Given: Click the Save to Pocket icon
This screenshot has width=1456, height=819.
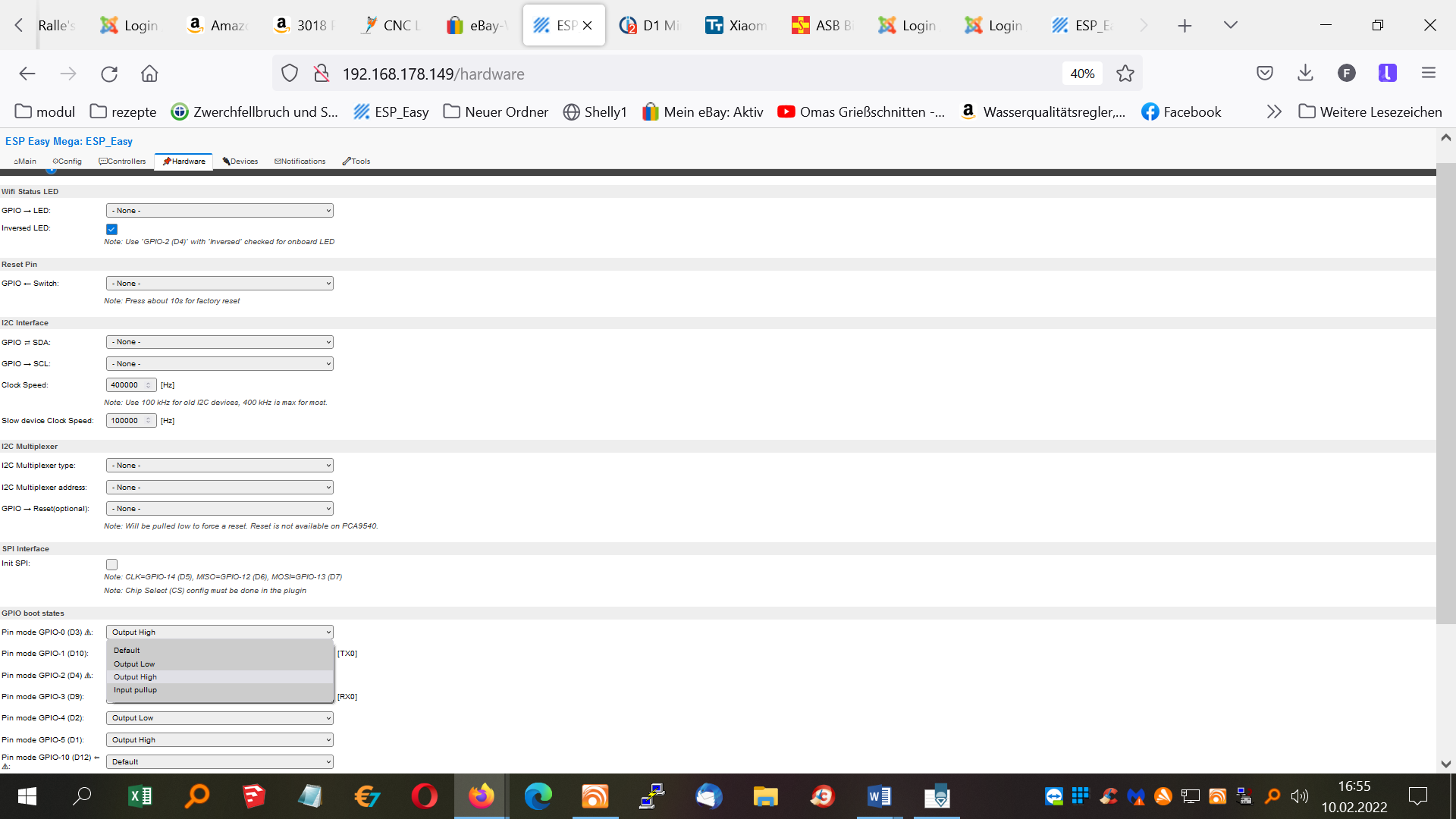Looking at the screenshot, I should click(x=1264, y=73).
